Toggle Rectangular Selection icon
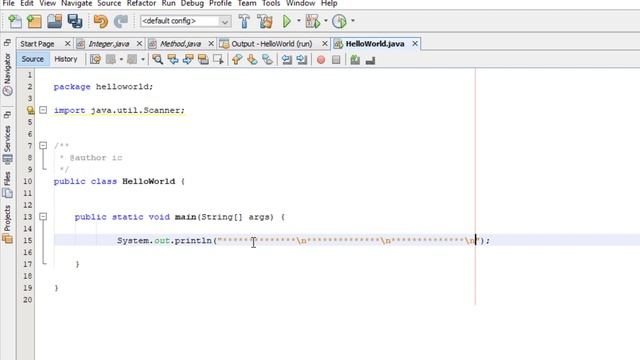 click(218, 60)
